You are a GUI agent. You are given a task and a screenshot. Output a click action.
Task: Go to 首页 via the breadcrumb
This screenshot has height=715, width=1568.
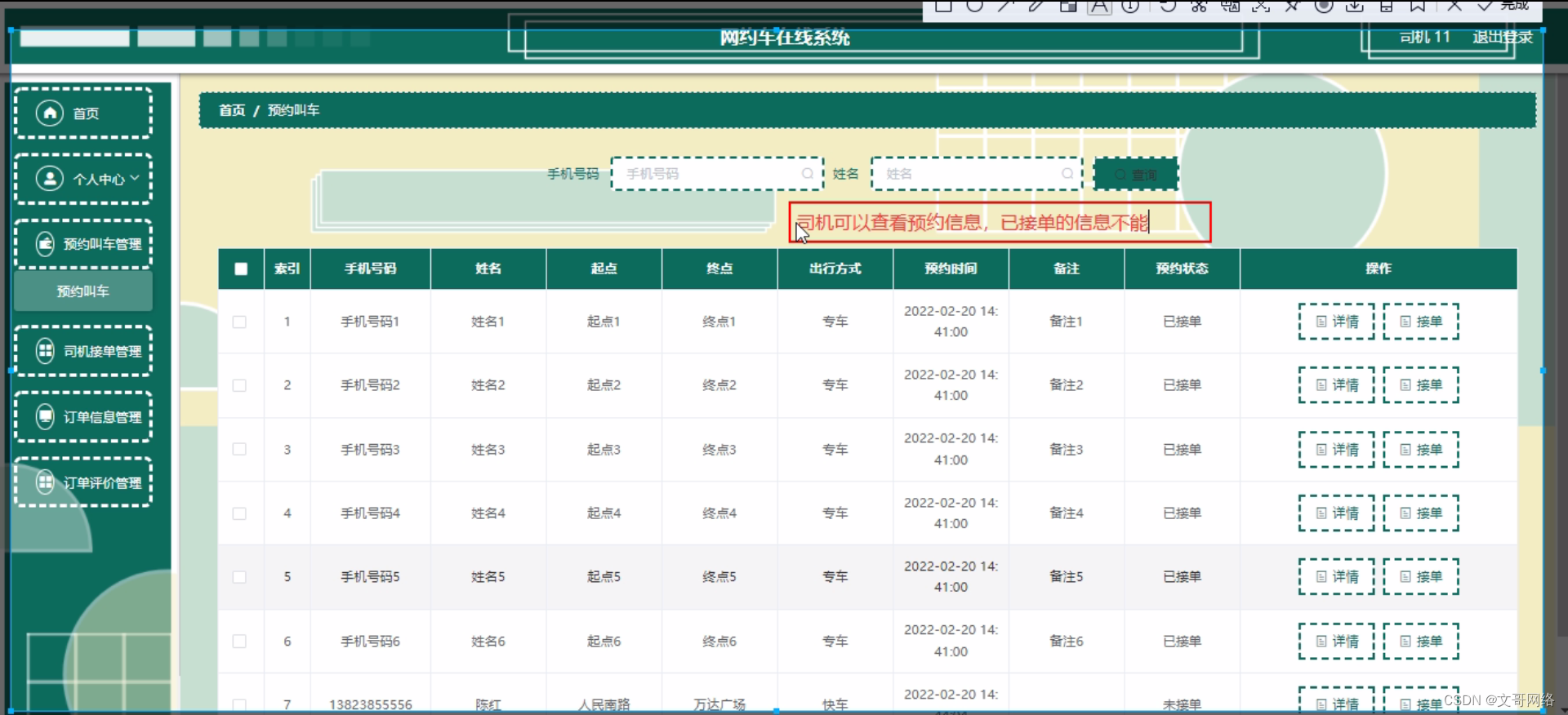click(x=232, y=110)
